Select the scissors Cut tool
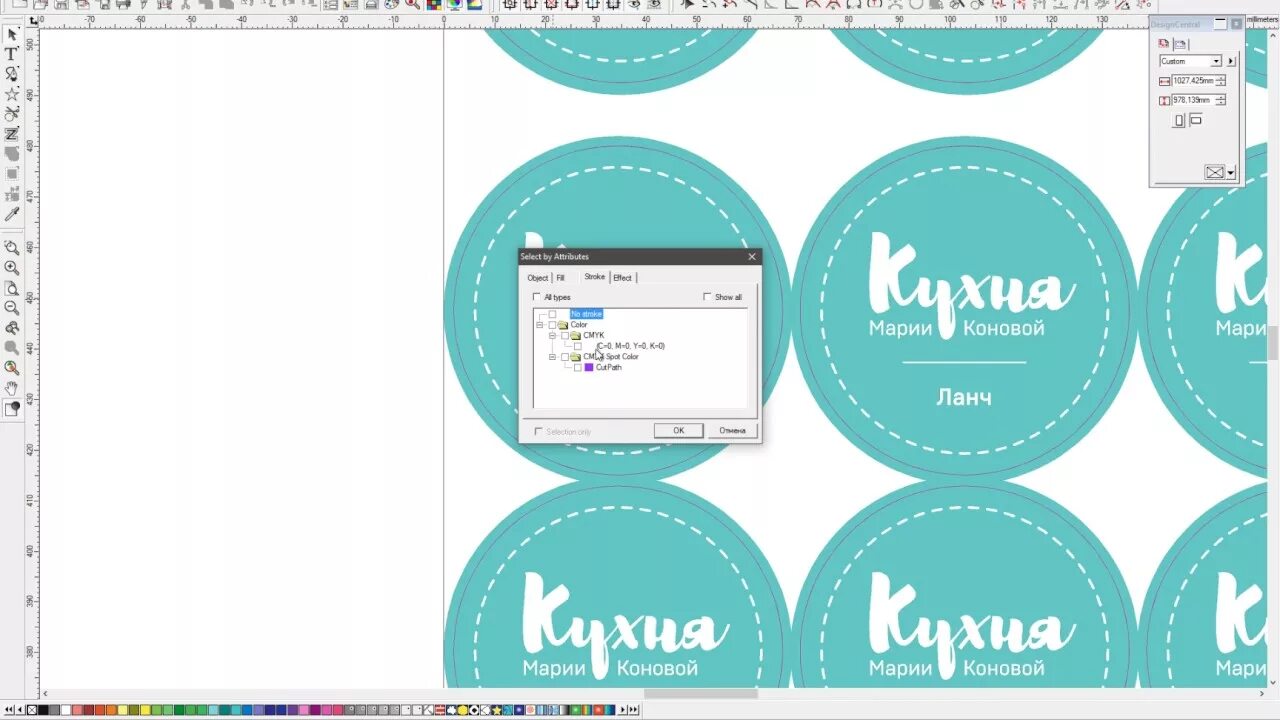The width and height of the screenshot is (1280, 720). (12, 114)
